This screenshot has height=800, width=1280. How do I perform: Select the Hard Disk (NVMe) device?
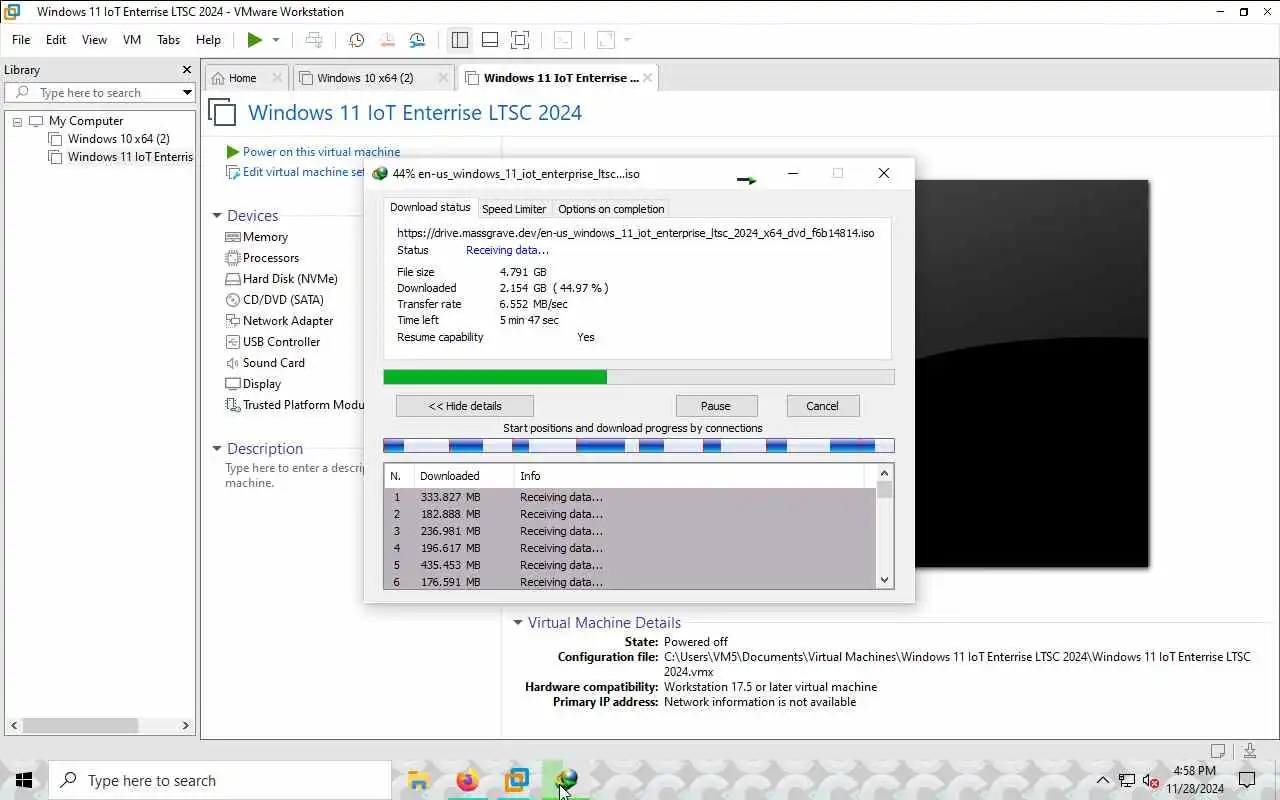click(x=290, y=279)
